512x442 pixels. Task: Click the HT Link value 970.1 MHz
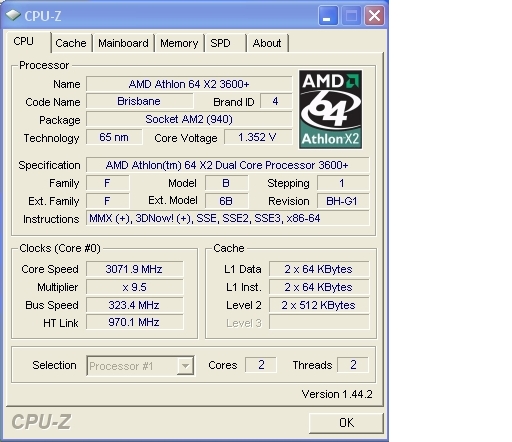(134, 322)
